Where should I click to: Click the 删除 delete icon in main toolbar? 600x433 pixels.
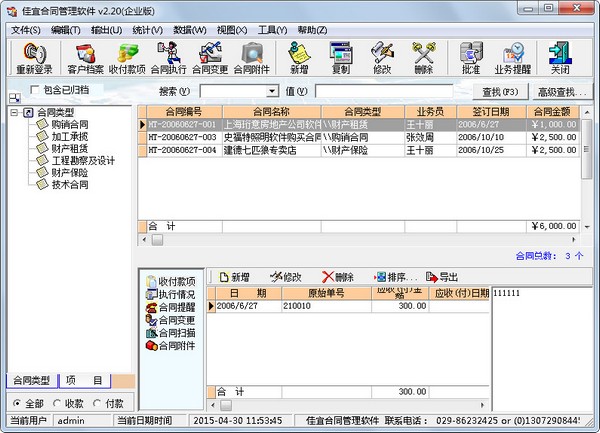click(x=424, y=58)
